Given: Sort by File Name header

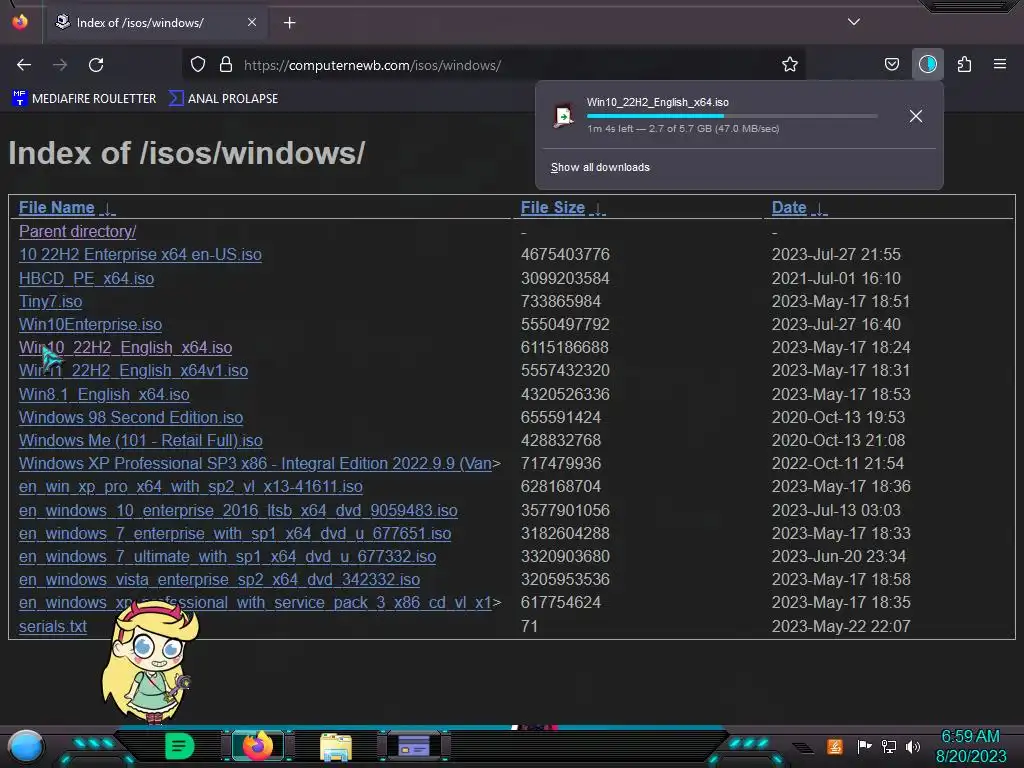Looking at the screenshot, I should click(57, 208).
